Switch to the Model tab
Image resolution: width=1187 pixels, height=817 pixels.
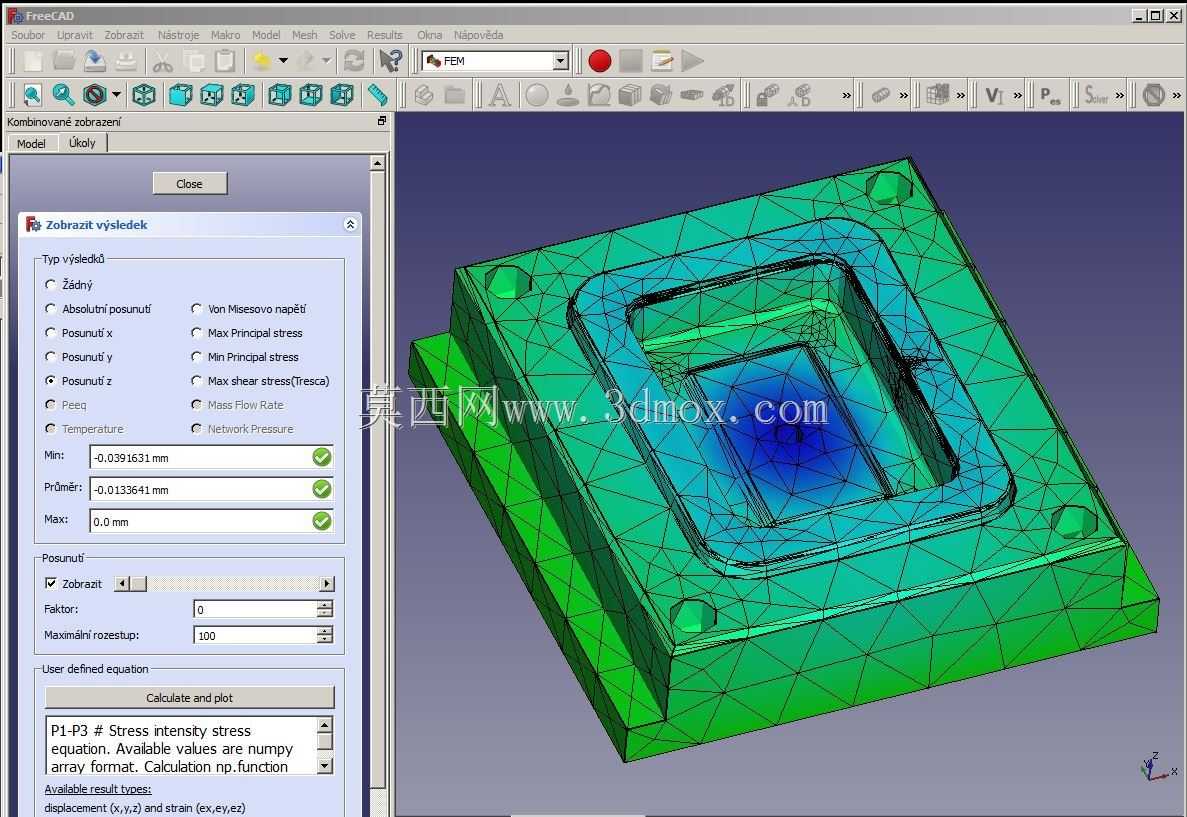click(x=31, y=143)
